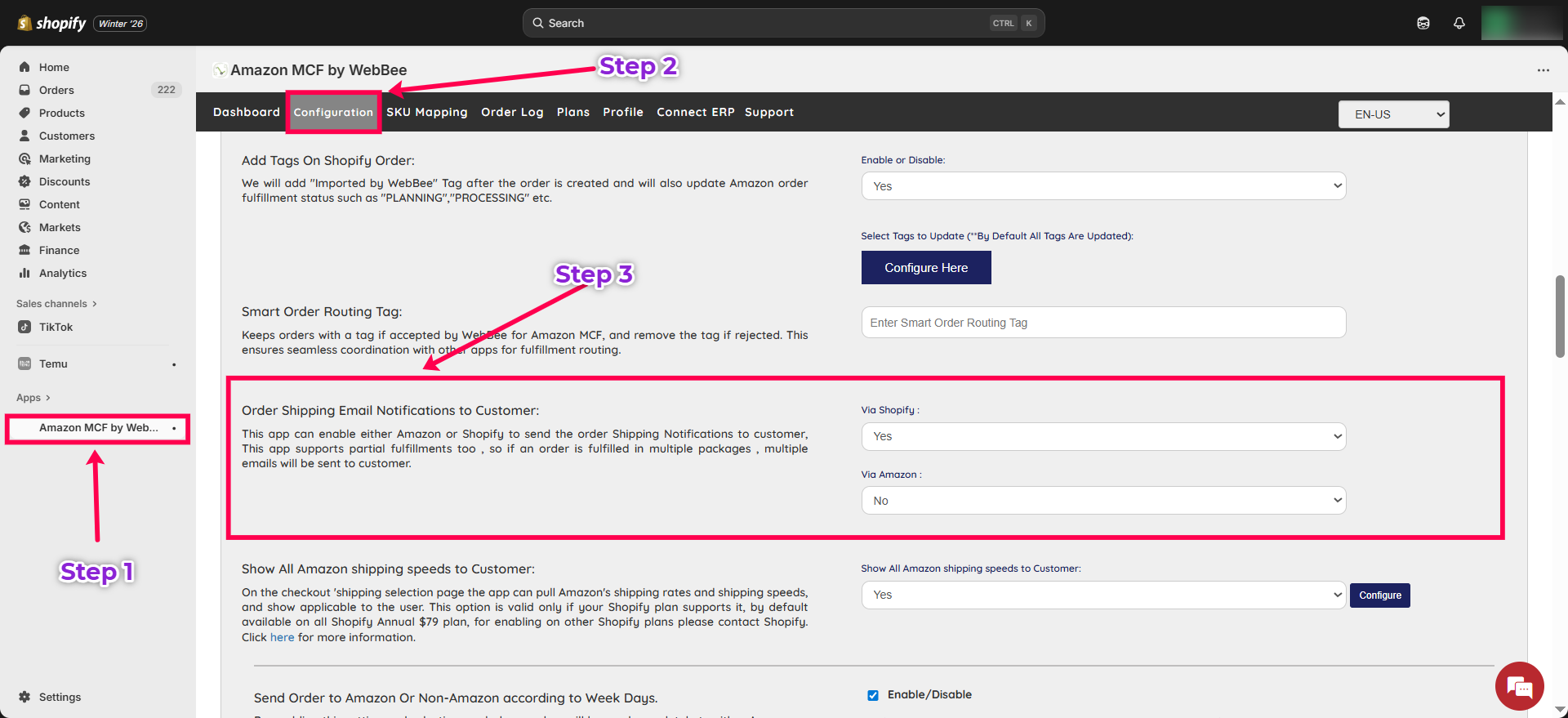Click the Smart Order Routing Tag field
This screenshot has width=1568, height=718.
click(x=1103, y=323)
